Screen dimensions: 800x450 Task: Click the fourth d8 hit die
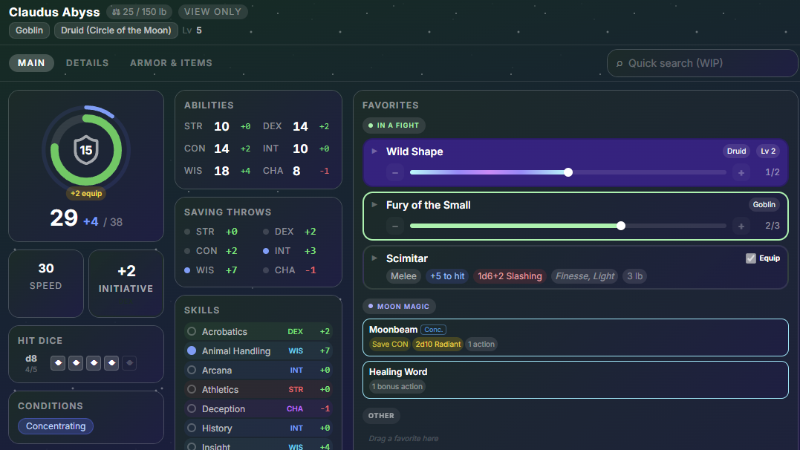point(111,363)
